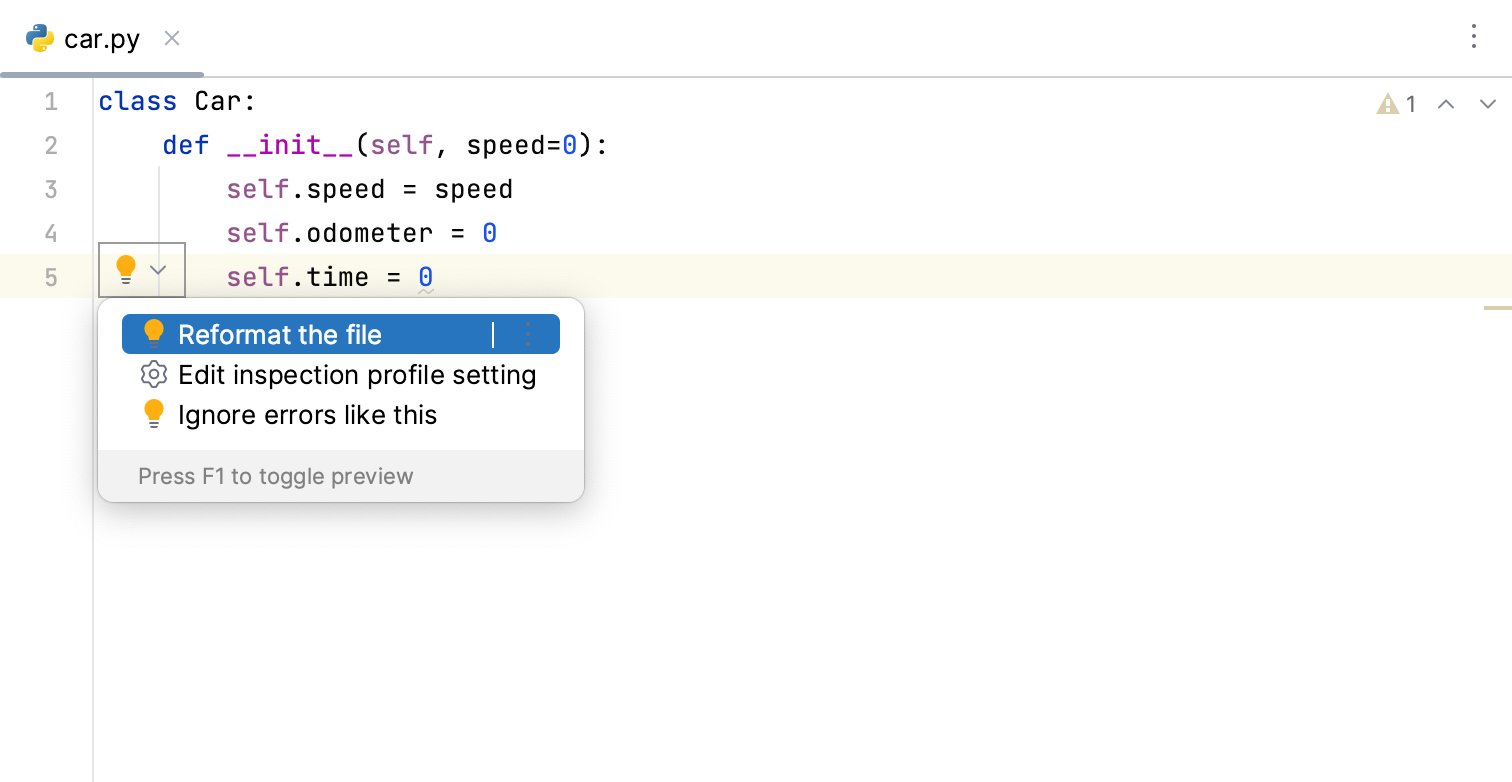The image size is (1512, 782).
Task: Click the "Press F1 to toggle preview" hint
Action: coord(275,476)
